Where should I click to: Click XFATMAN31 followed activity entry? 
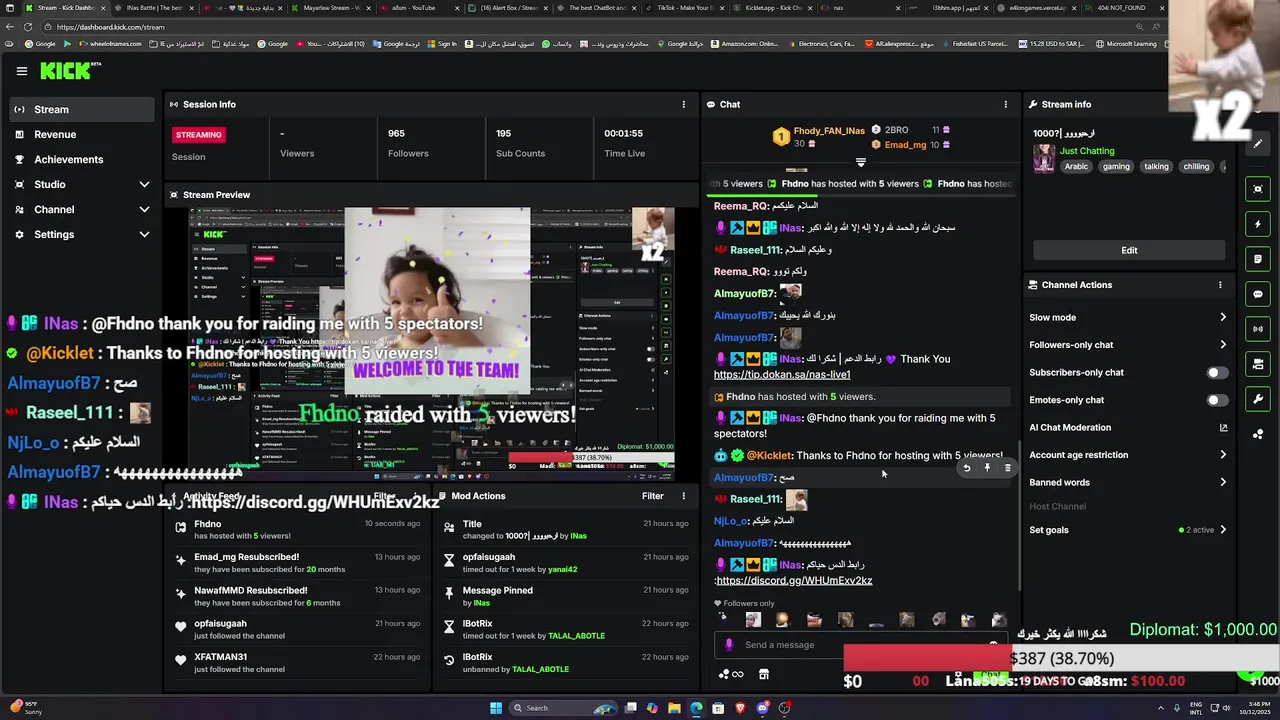[297, 663]
